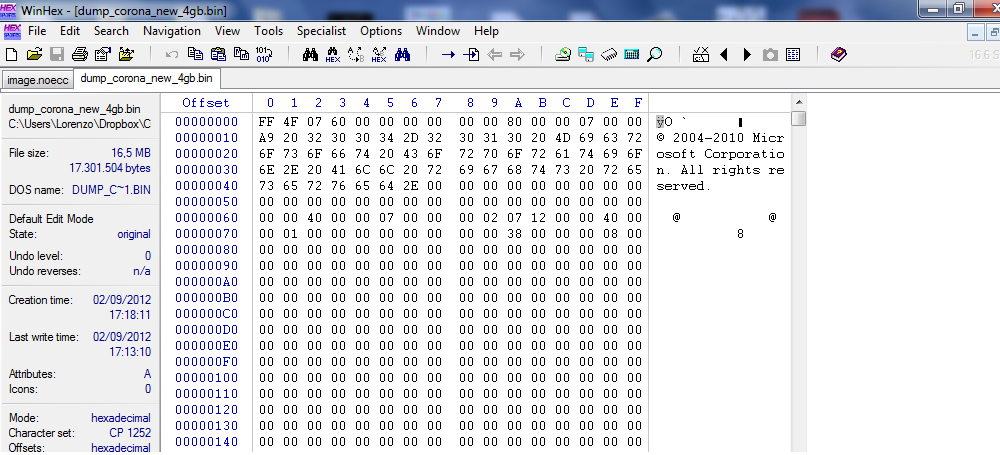Click the Copy block toolbar icon

tap(195, 54)
